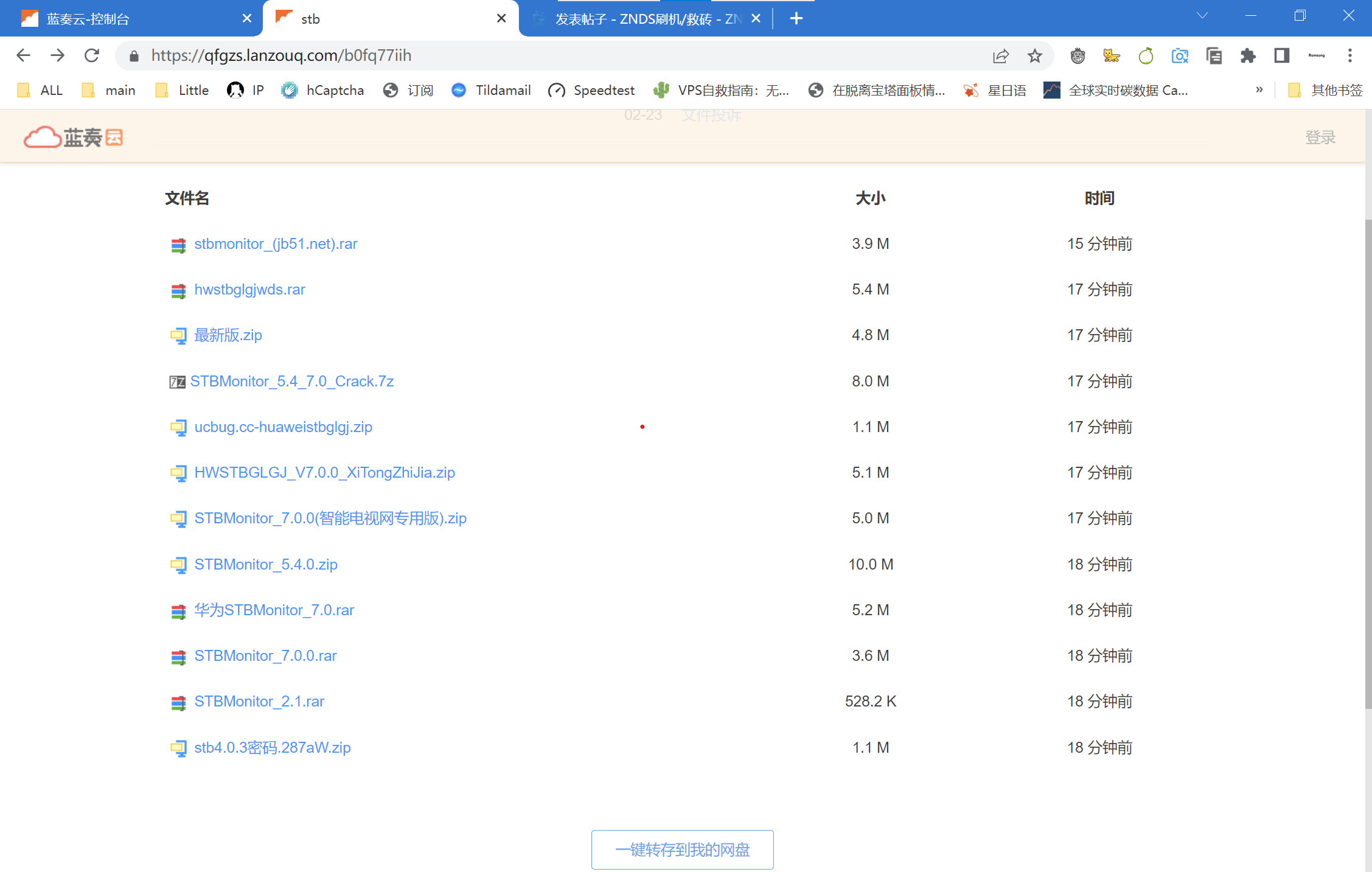
Task: Bookmark this page with the star icon
Action: pos(1035,56)
